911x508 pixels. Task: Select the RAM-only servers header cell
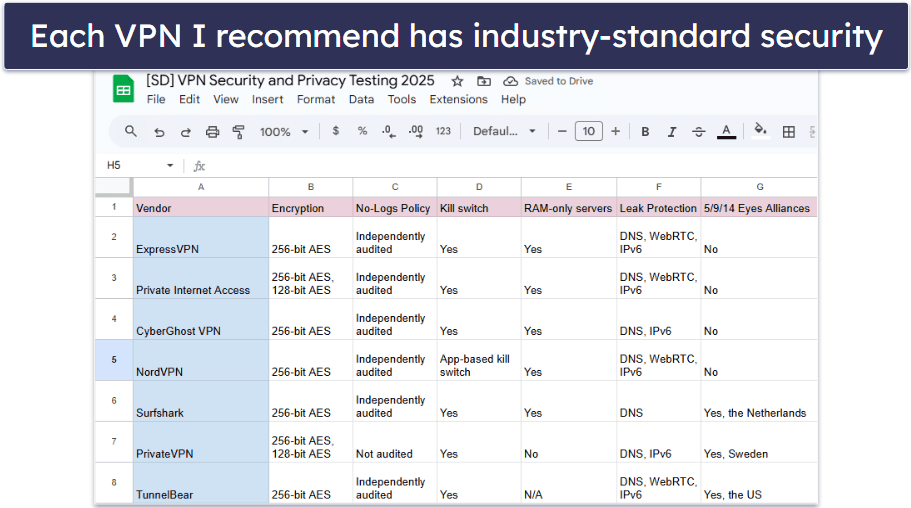click(569, 208)
